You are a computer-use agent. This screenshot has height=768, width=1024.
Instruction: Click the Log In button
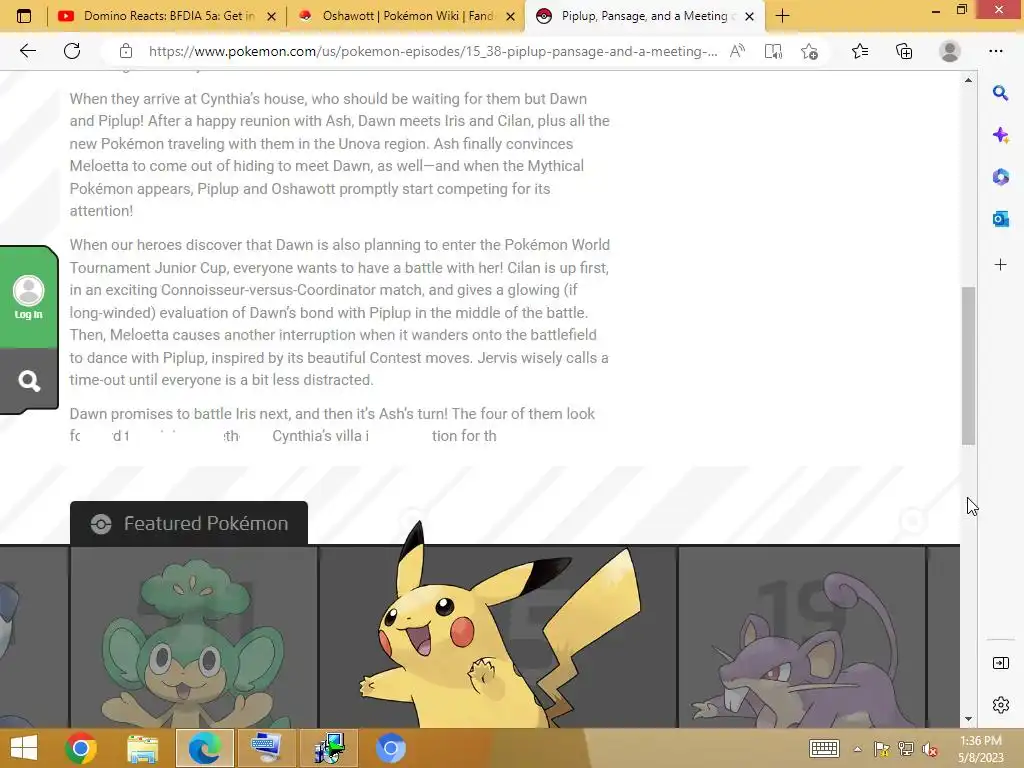click(x=29, y=298)
